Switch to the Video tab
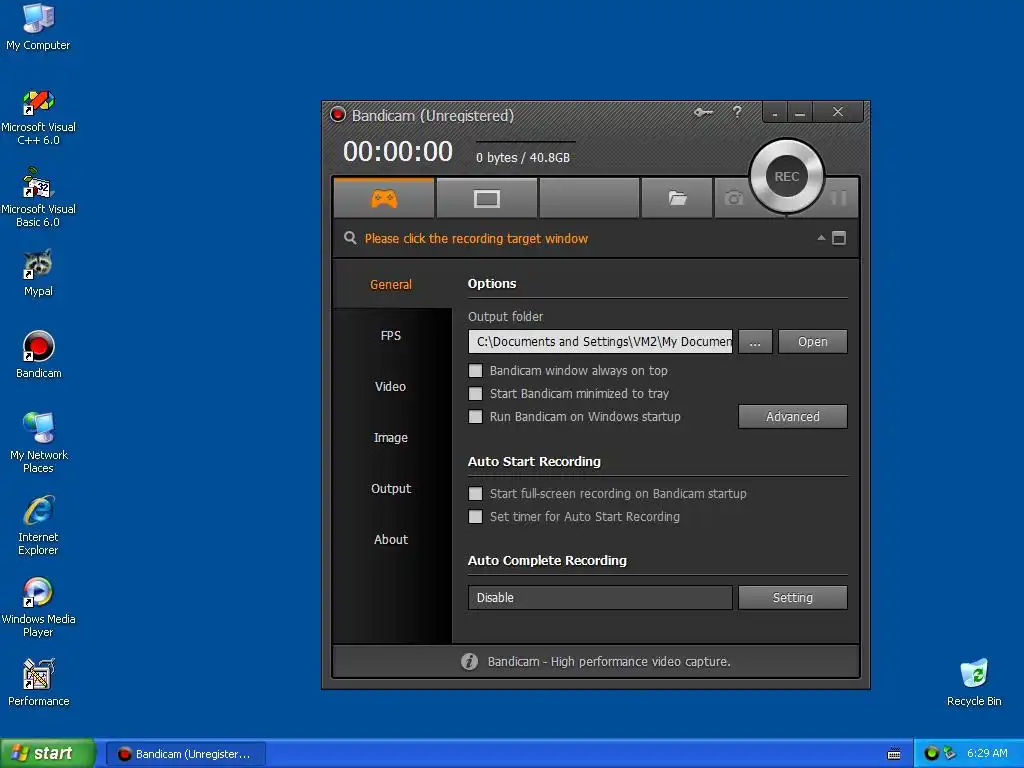Viewport: 1024px width, 768px height. (391, 386)
